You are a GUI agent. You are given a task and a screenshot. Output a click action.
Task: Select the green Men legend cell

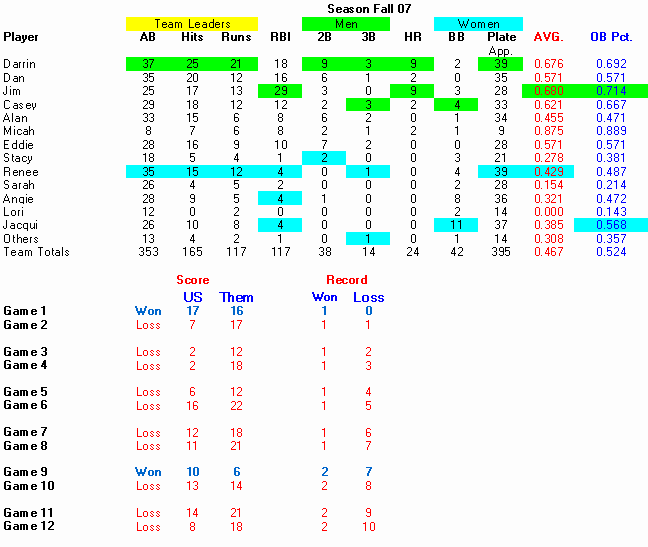click(x=346, y=24)
